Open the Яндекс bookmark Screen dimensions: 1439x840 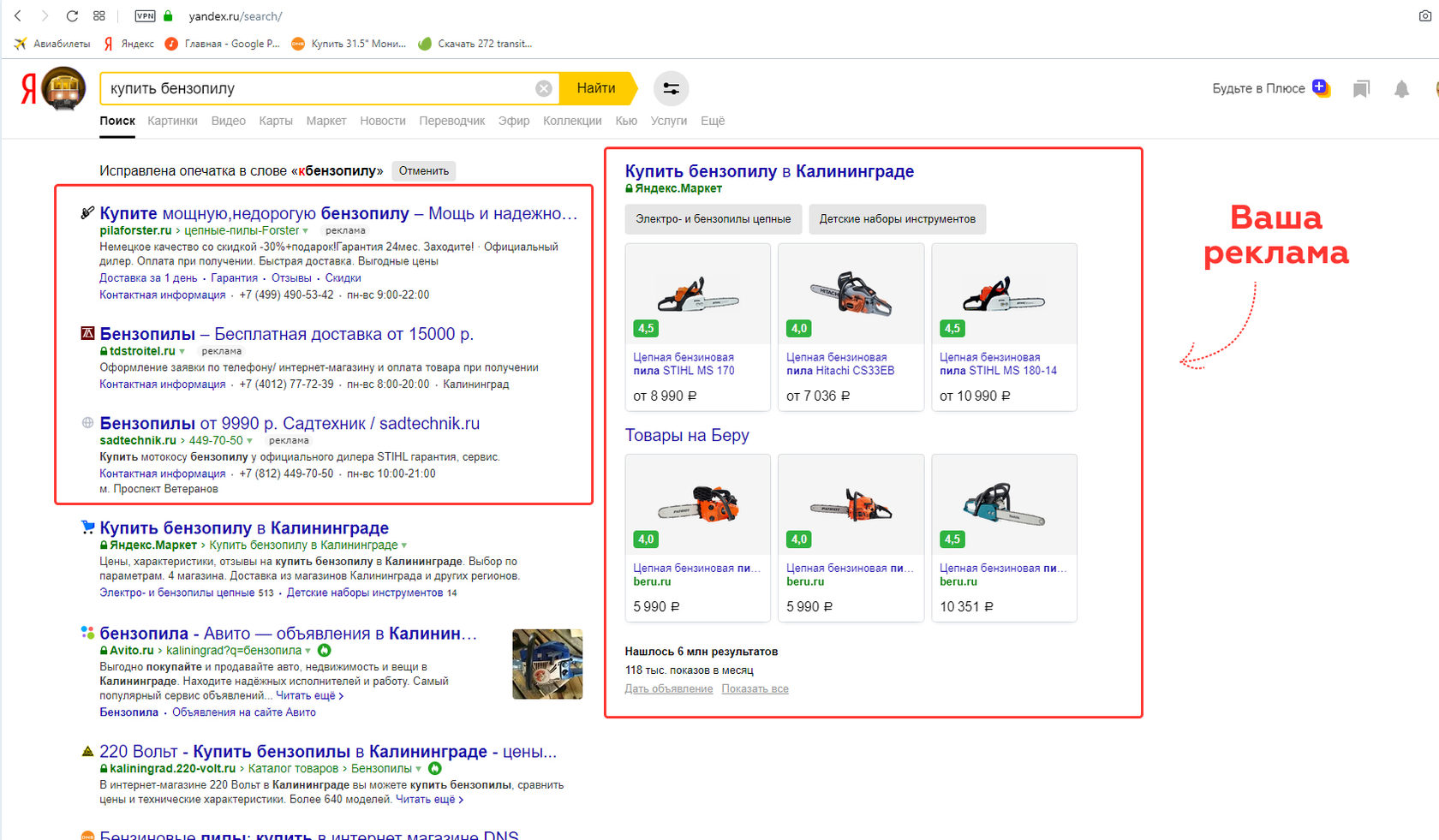tap(128, 44)
